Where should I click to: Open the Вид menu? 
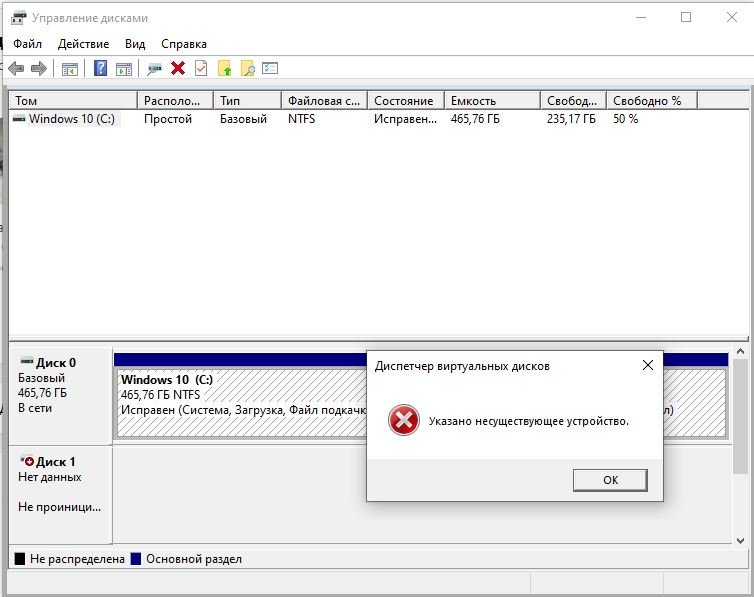[x=135, y=44]
